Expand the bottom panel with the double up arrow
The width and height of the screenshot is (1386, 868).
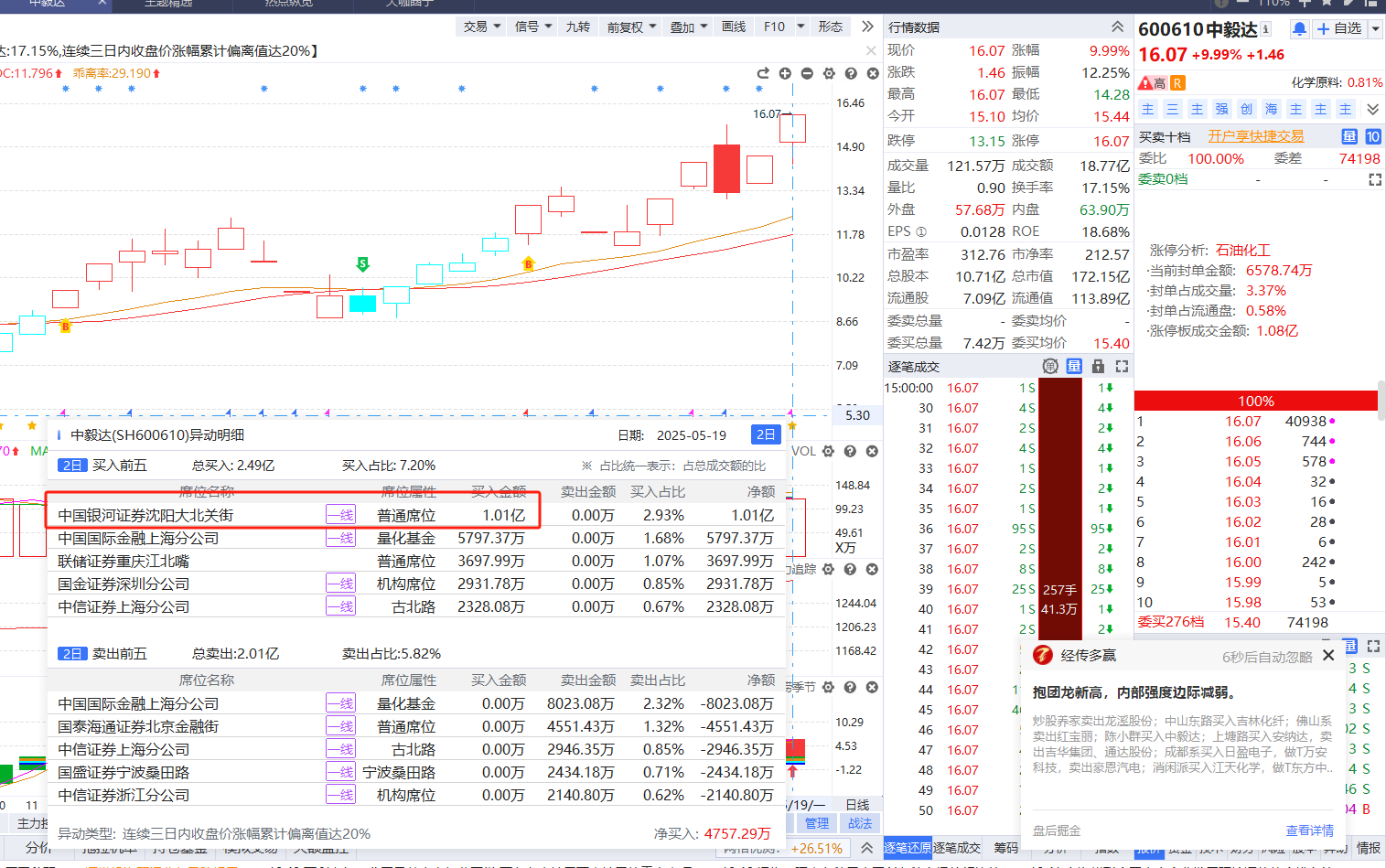(x=866, y=848)
